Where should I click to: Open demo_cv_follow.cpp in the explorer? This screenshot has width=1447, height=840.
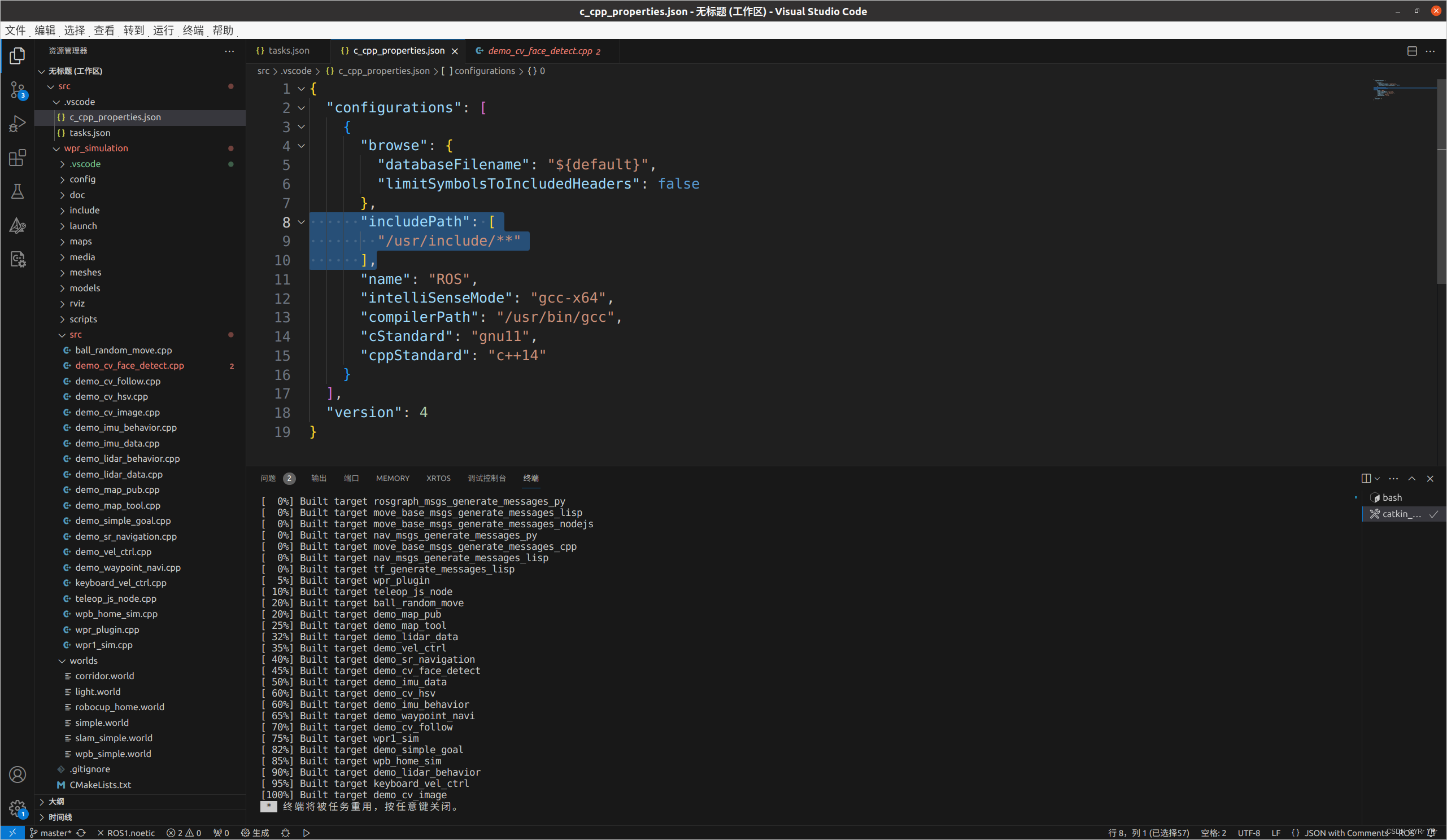point(140,381)
